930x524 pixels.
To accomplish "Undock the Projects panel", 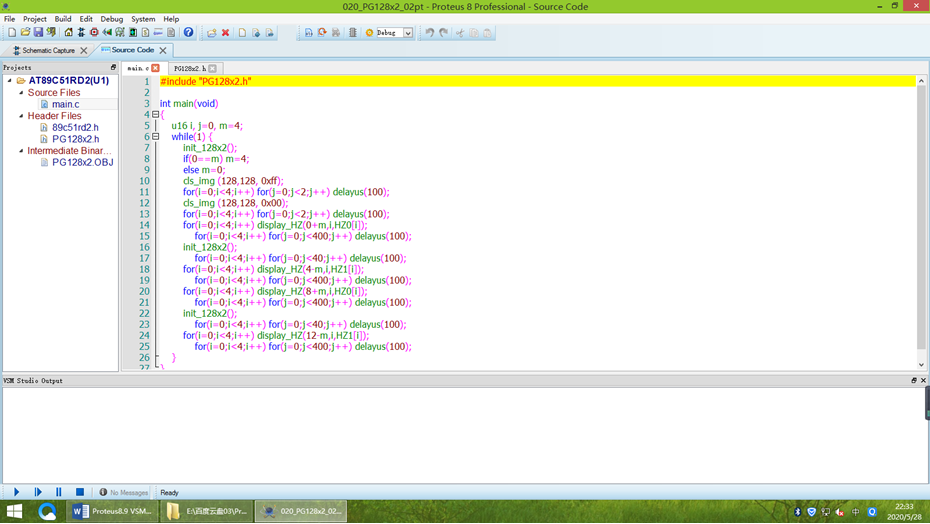I will 113,68.
